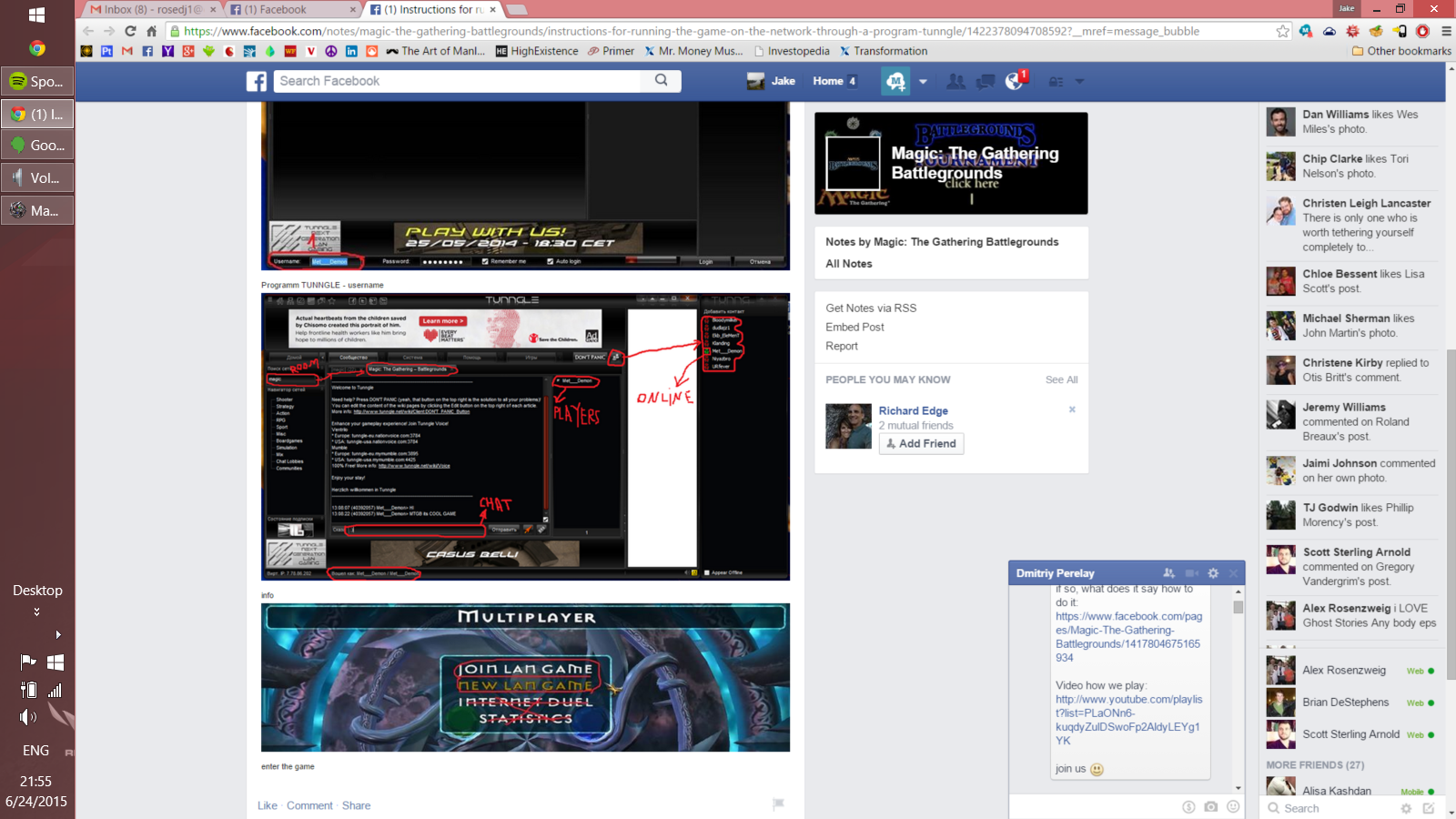Screen dimensions: 1456x819
Task: Open the account settings dropdown arrow
Action: pyautogui.click(x=1079, y=82)
